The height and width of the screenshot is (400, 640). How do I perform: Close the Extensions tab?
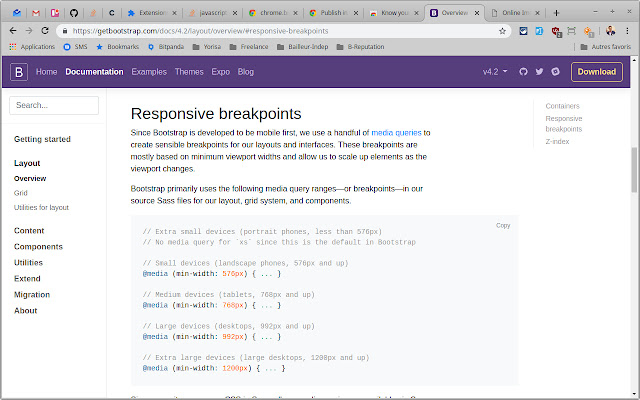tap(174, 13)
